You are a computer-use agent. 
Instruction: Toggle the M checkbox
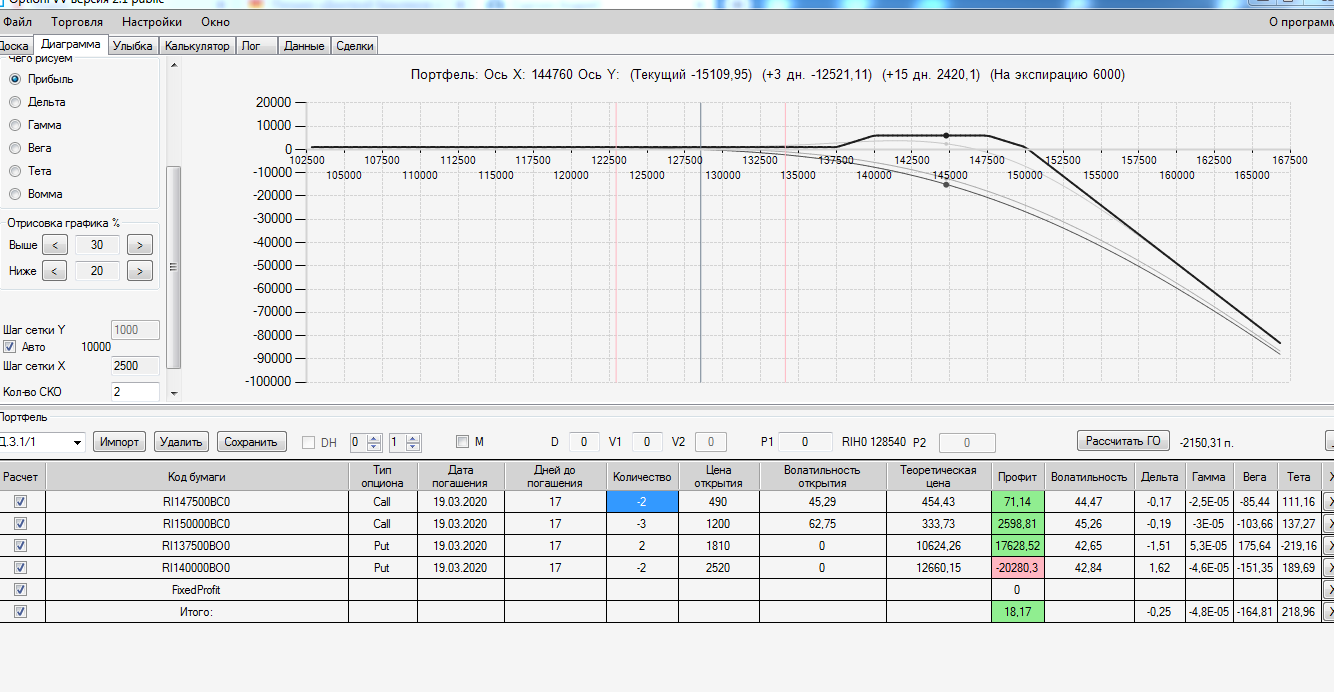pos(462,442)
